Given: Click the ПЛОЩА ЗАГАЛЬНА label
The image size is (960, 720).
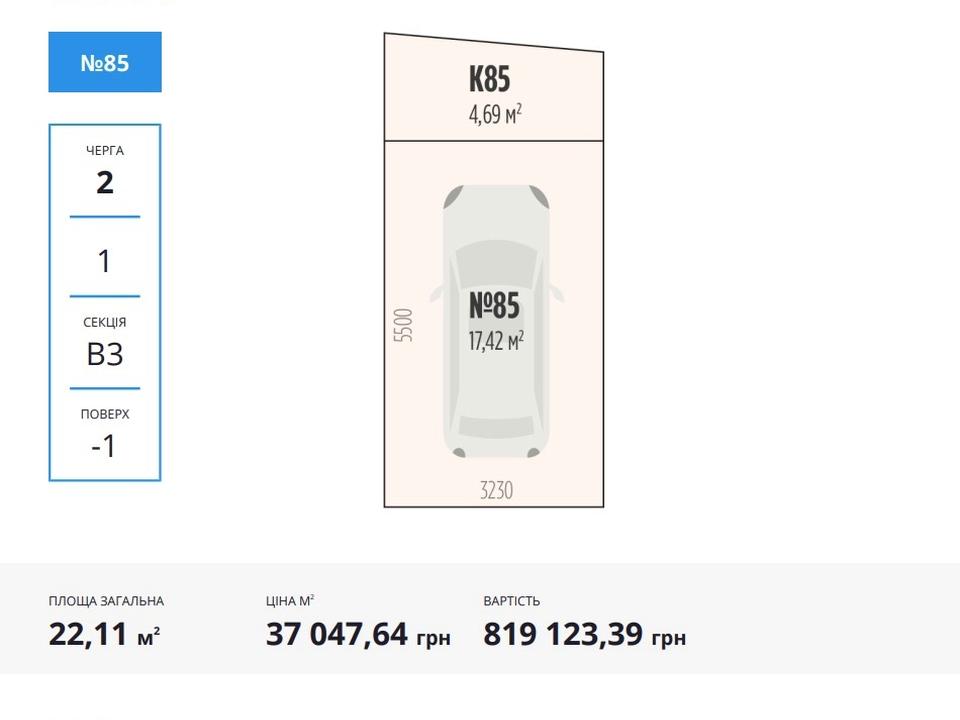Looking at the screenshot, I should [106, 601].
